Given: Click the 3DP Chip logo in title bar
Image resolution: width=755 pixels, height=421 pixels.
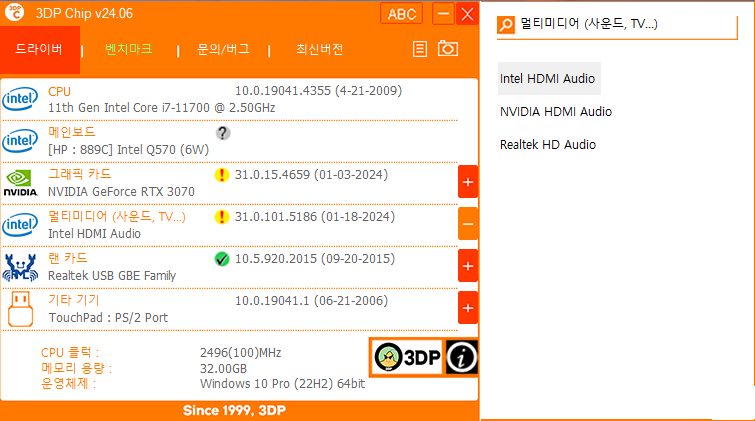Looking at the screenshot, I should (14, 13).
